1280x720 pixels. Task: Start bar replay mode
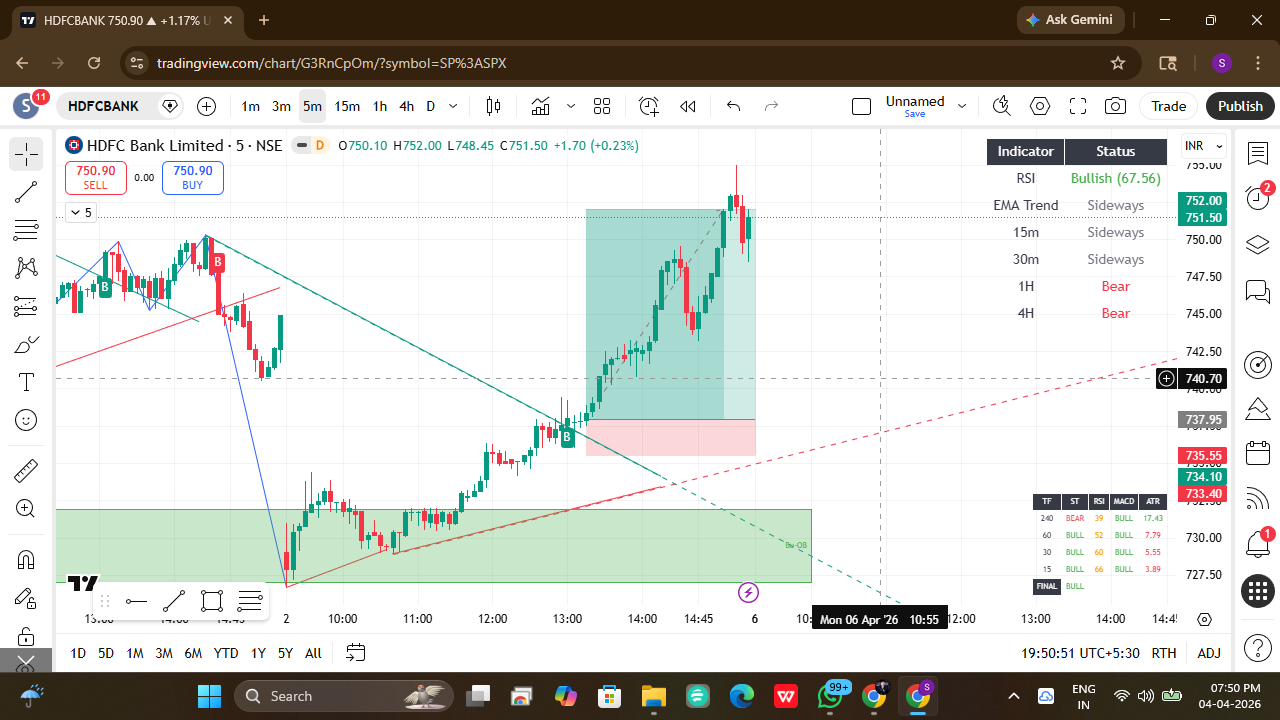coord(688,106)
